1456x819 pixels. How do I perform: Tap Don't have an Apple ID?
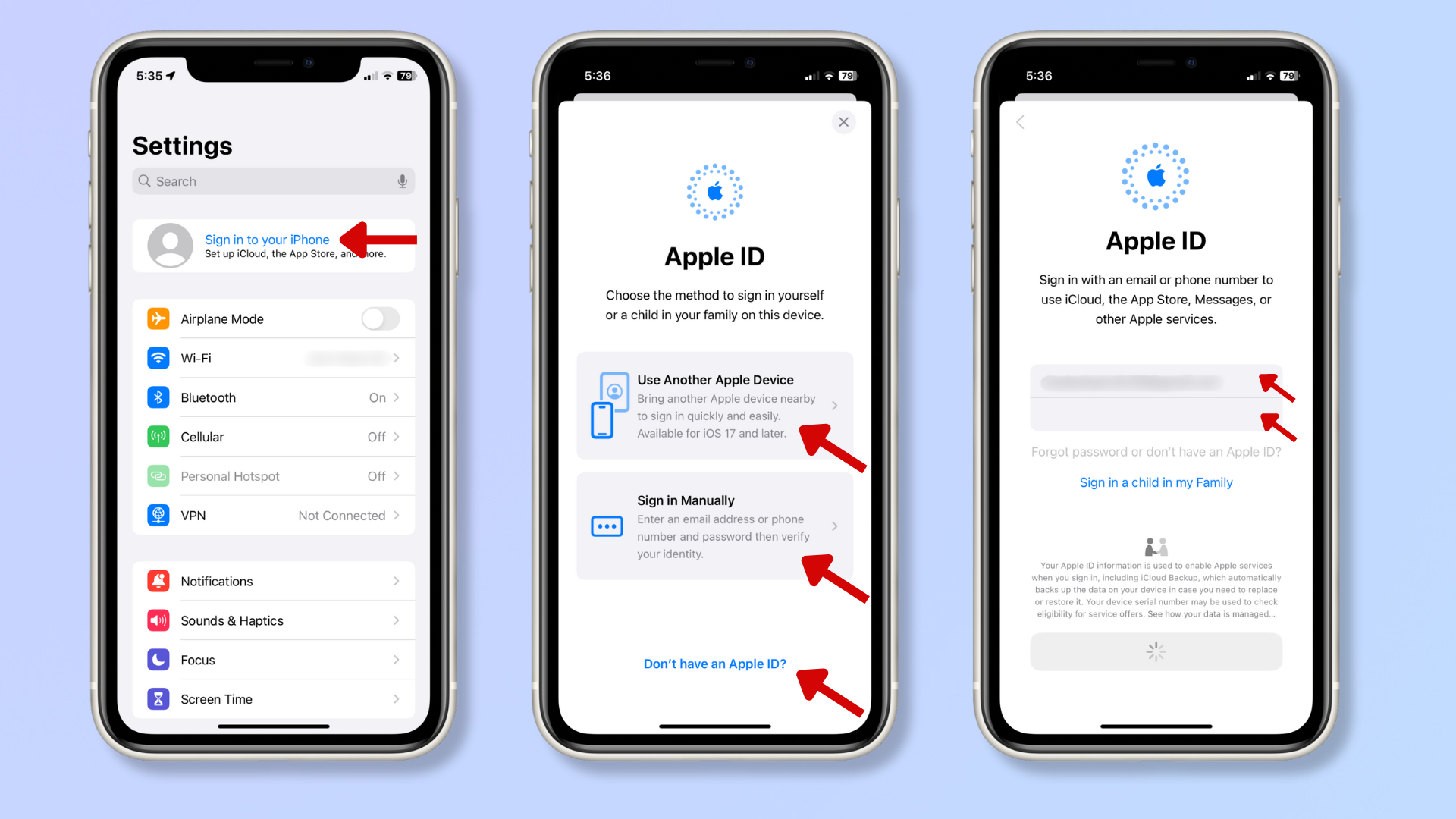tap(714, 662)
